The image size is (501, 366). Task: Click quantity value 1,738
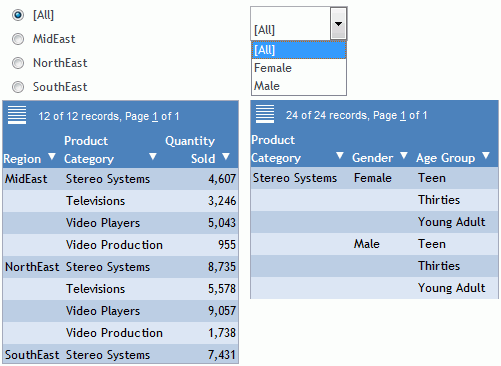point(222,333)
